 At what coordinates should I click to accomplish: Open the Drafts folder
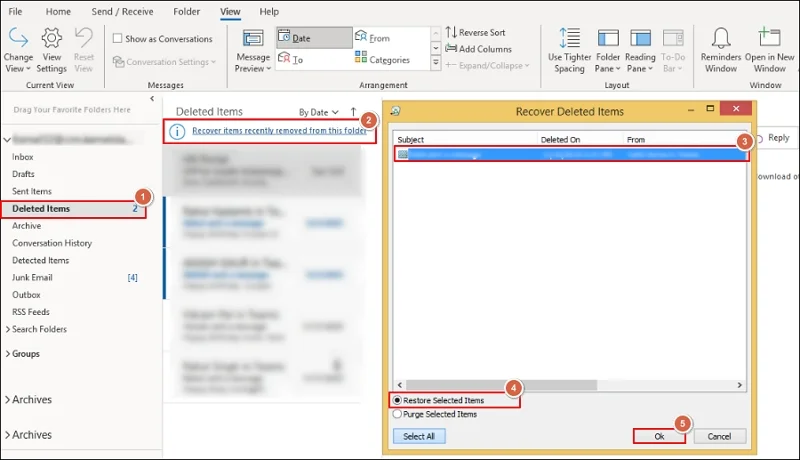coord(23,174)
